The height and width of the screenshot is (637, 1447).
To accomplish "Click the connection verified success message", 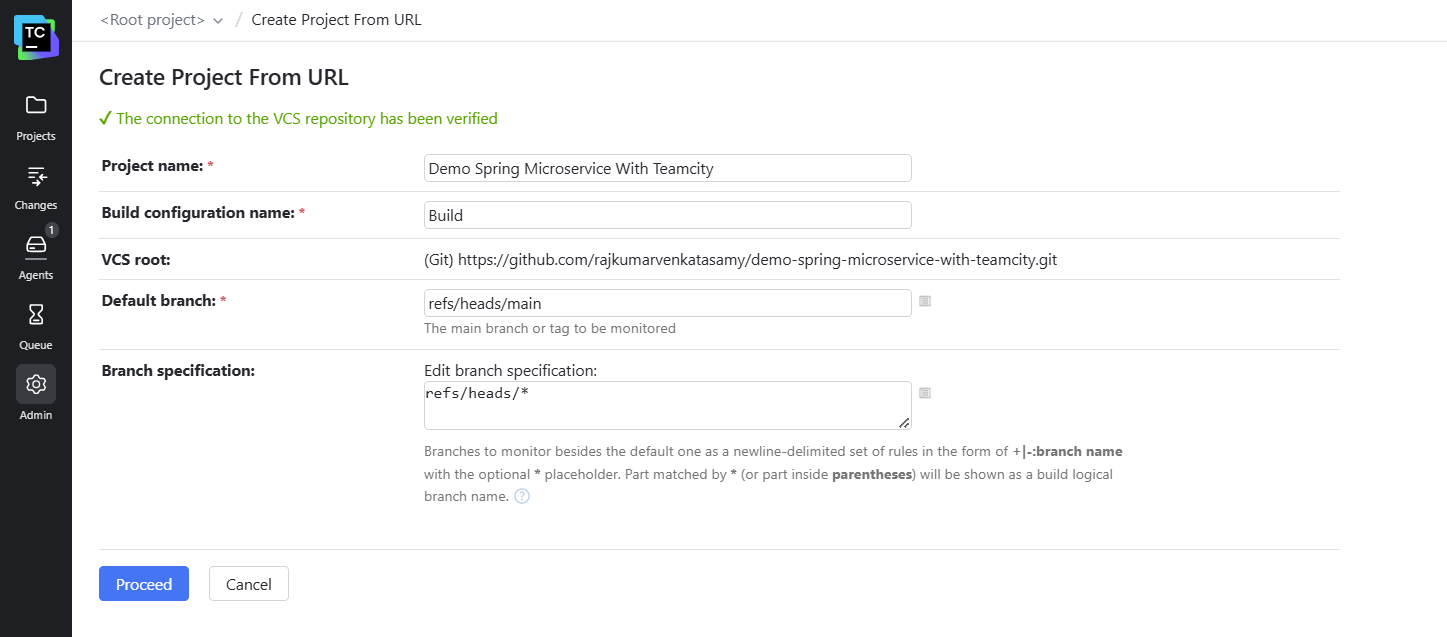I will (299, 118).
